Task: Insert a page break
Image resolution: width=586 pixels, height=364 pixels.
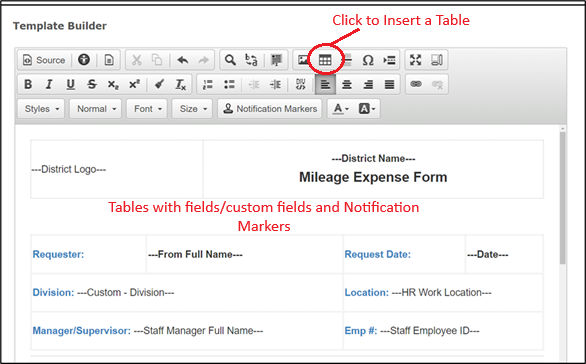Action: tap(389, 60)
